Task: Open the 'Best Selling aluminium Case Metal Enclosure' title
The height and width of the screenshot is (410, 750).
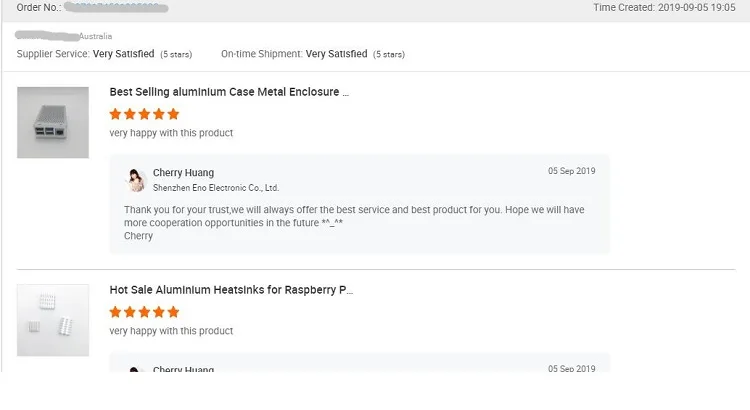Action: [229, 92]
